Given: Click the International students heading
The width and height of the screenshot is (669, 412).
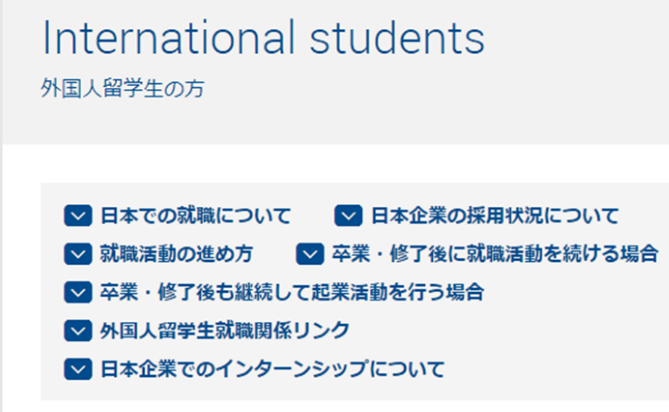Looking at the screenshot, I should click(x=263, y=38).
